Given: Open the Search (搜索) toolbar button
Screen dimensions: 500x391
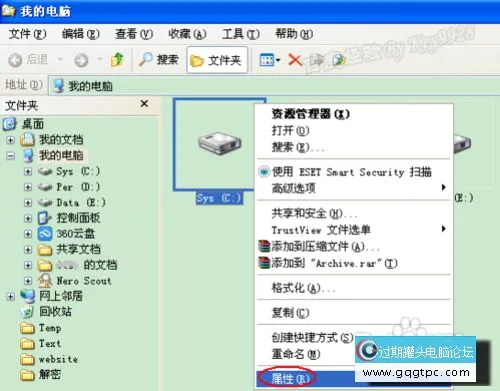Looking at the screenshot, I should click(x=159, y=60).
